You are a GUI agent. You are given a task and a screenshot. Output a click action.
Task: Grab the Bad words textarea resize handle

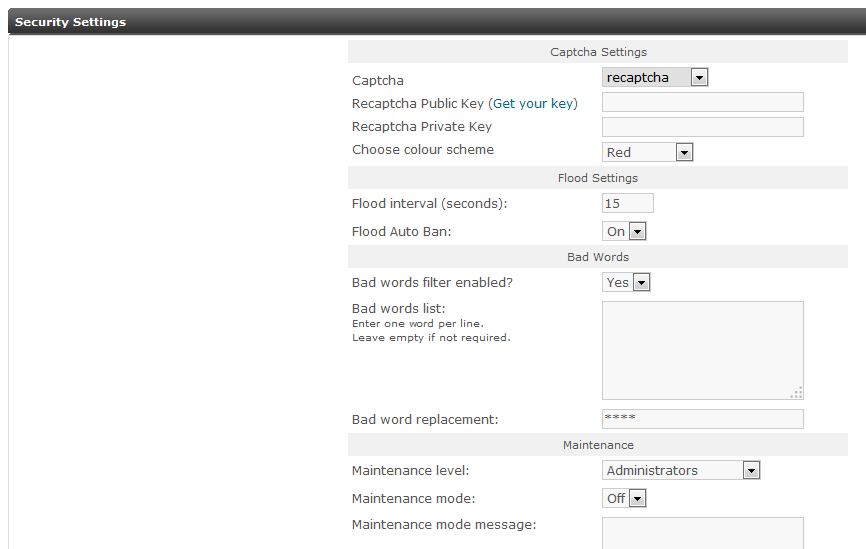pos(797,393)
